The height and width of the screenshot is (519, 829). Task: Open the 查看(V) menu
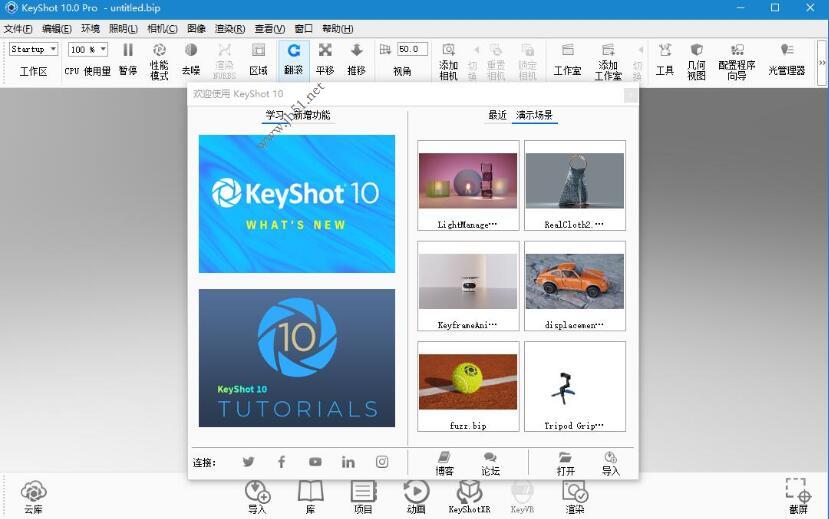[x=270, y=29]
